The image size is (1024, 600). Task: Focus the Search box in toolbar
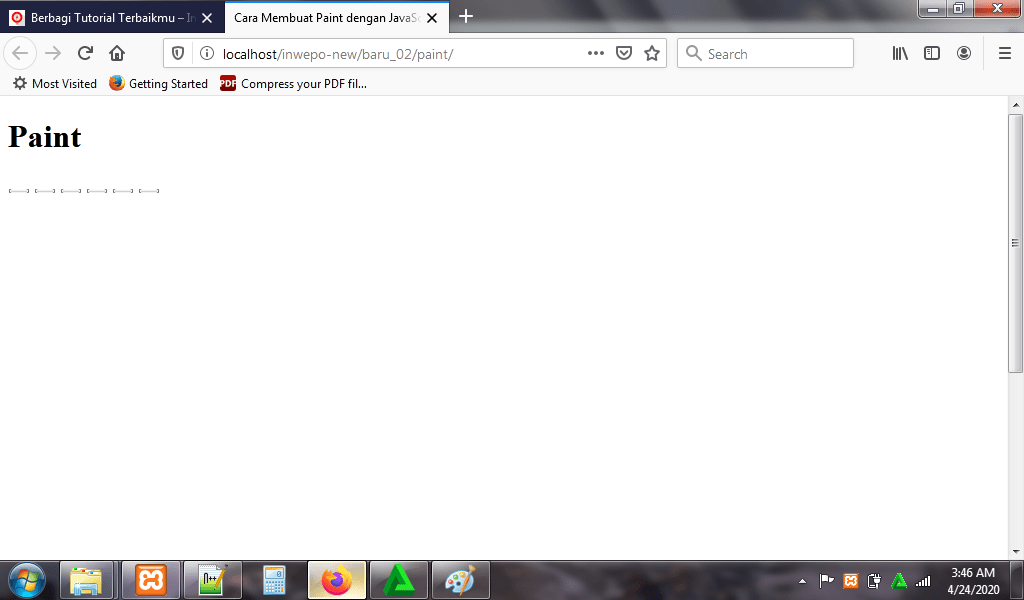pos(765,54)
